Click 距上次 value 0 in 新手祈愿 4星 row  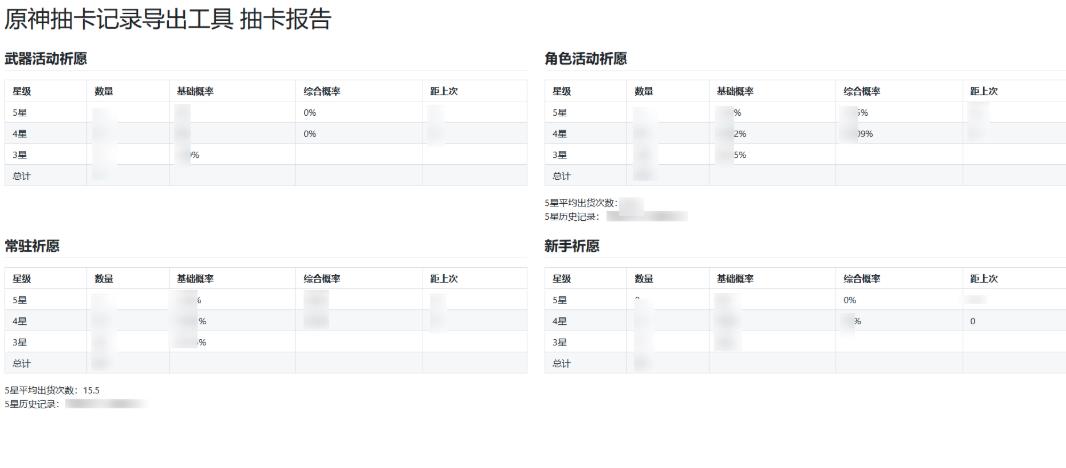pos(973,321)
